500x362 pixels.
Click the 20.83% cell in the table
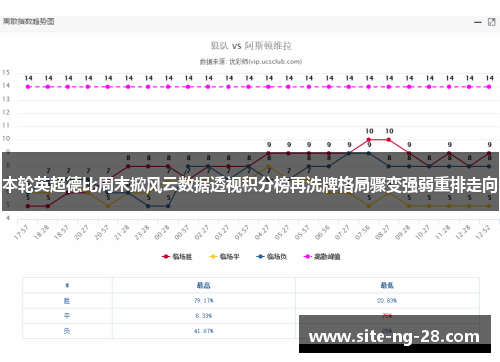[387, 301]
